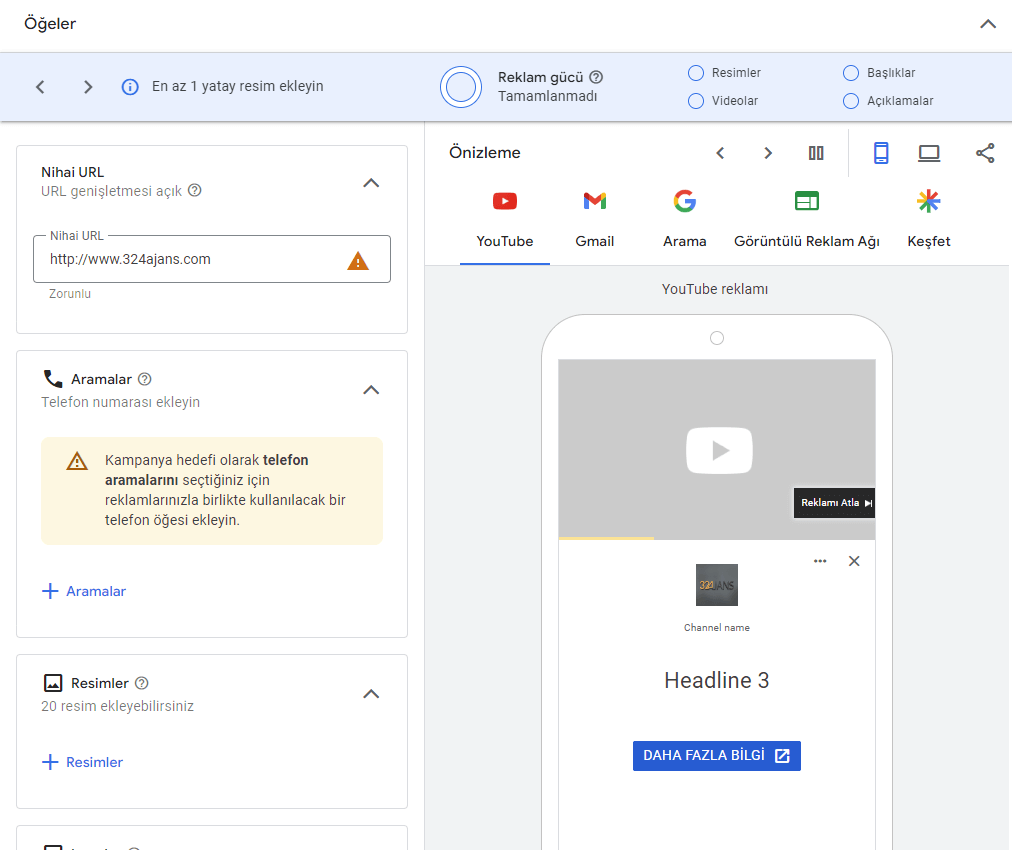The height and width of the screenshot is (850, 1012).
Task: Collapse the Resimler card
Action: point(371,694)
